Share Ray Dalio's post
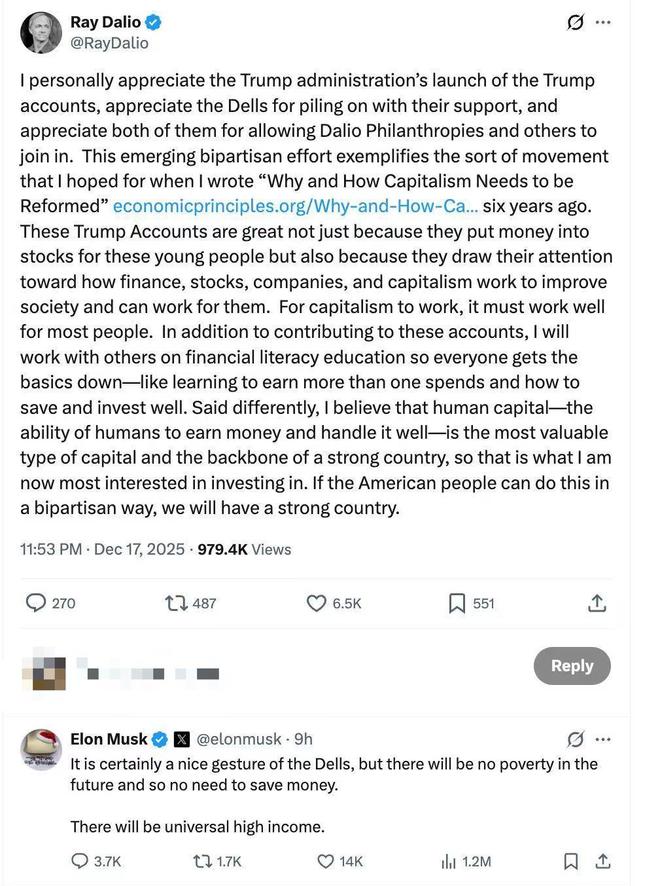This screenshot has height=886, width=660. coord(596,603)
